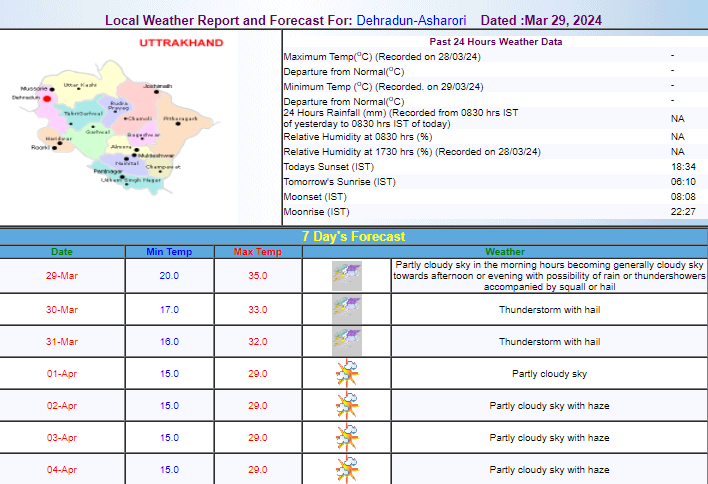Click the 03-Apr partly cloudy icon

[346, 437]
